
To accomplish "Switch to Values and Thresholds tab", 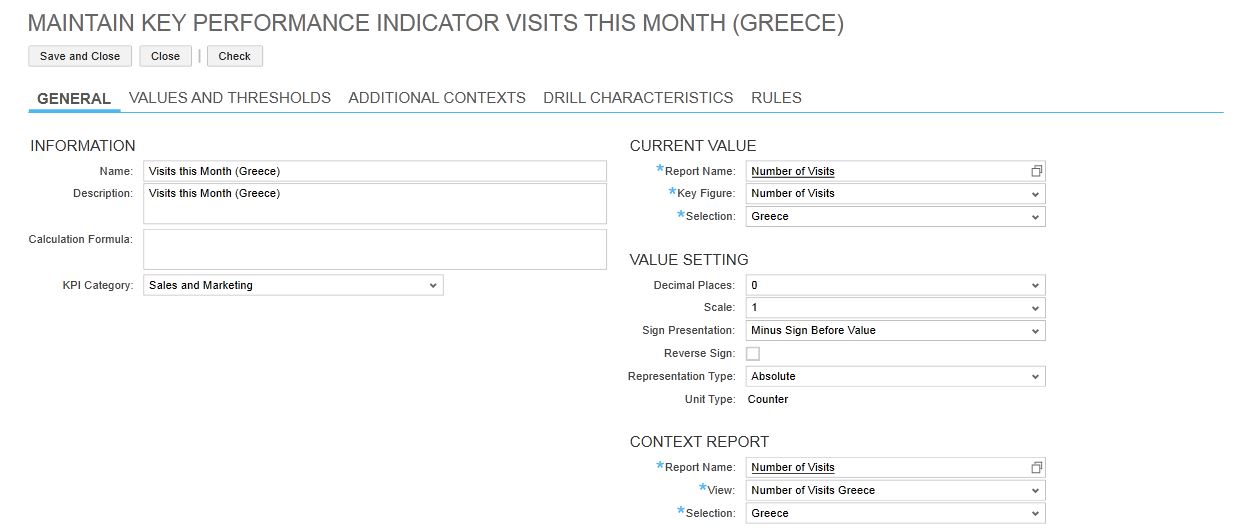I will click(230, 98).
